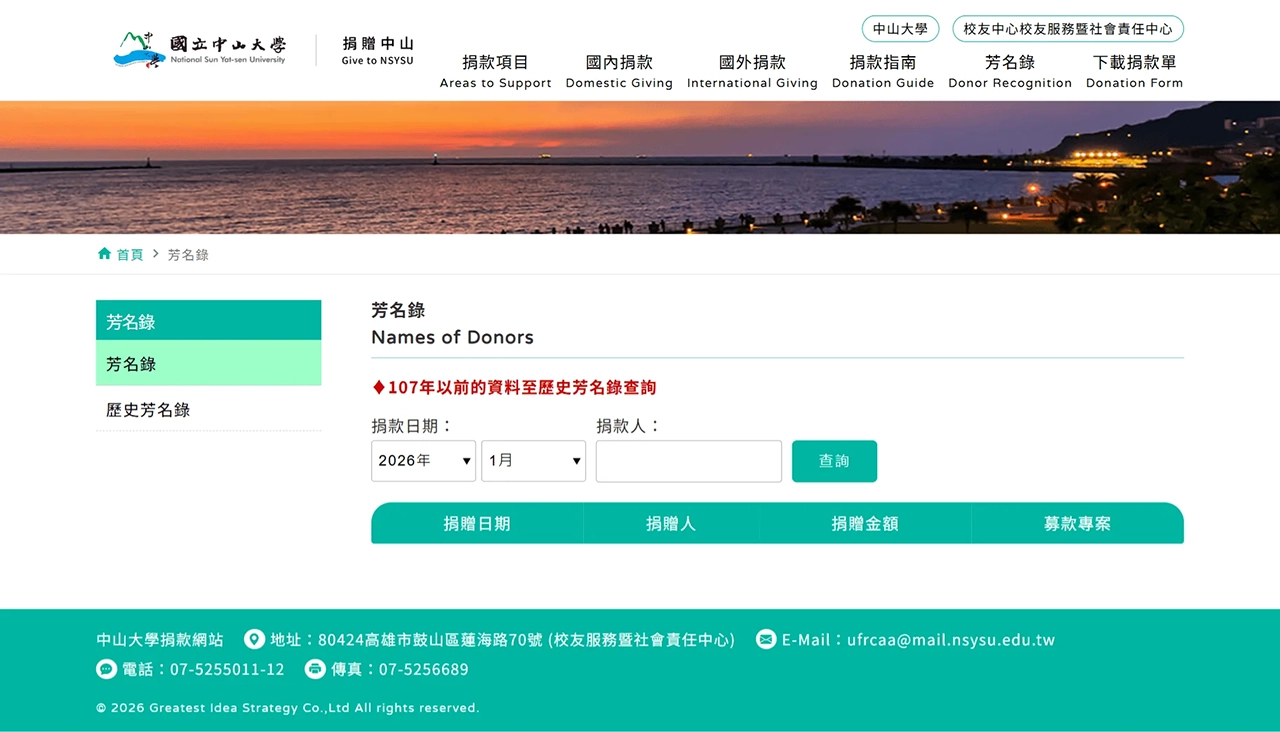Image resolution: width=1280 pixels, height=732 pixels.
Task: Select 芳名錄 in the highlighted sidebar item
Action: 208,364
